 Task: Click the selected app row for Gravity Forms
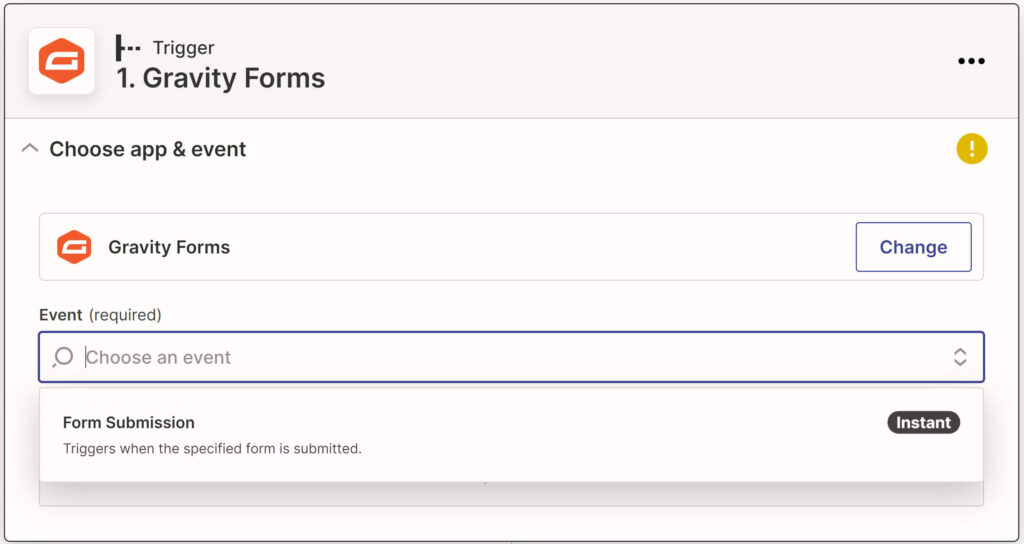pyautogui.click(x=511, y=247)
